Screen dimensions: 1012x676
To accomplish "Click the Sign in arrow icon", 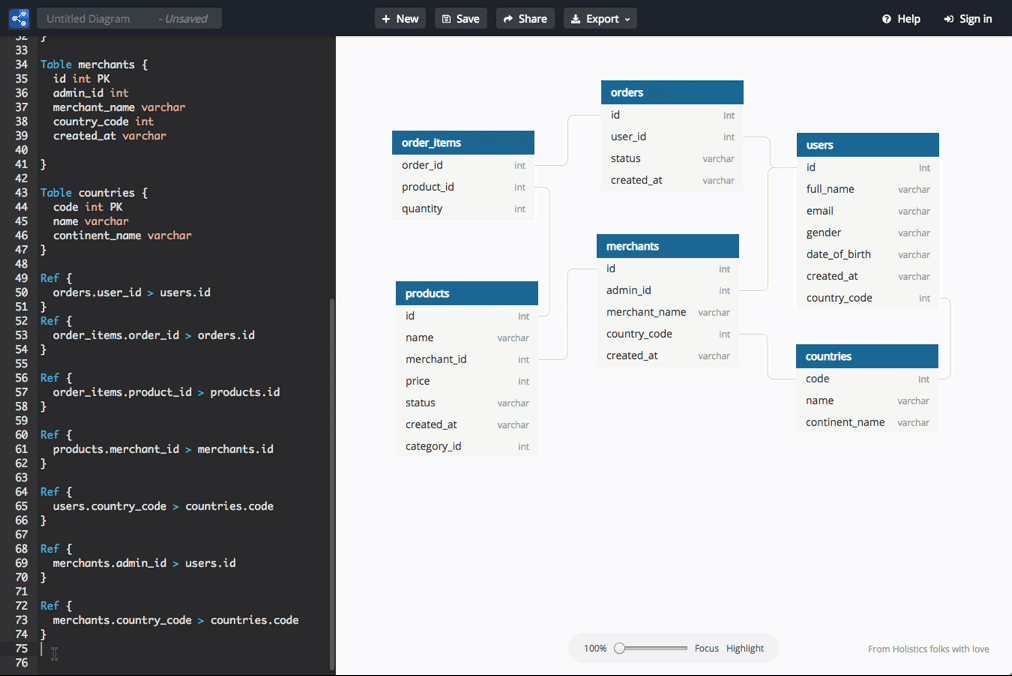I will (949, 17).
